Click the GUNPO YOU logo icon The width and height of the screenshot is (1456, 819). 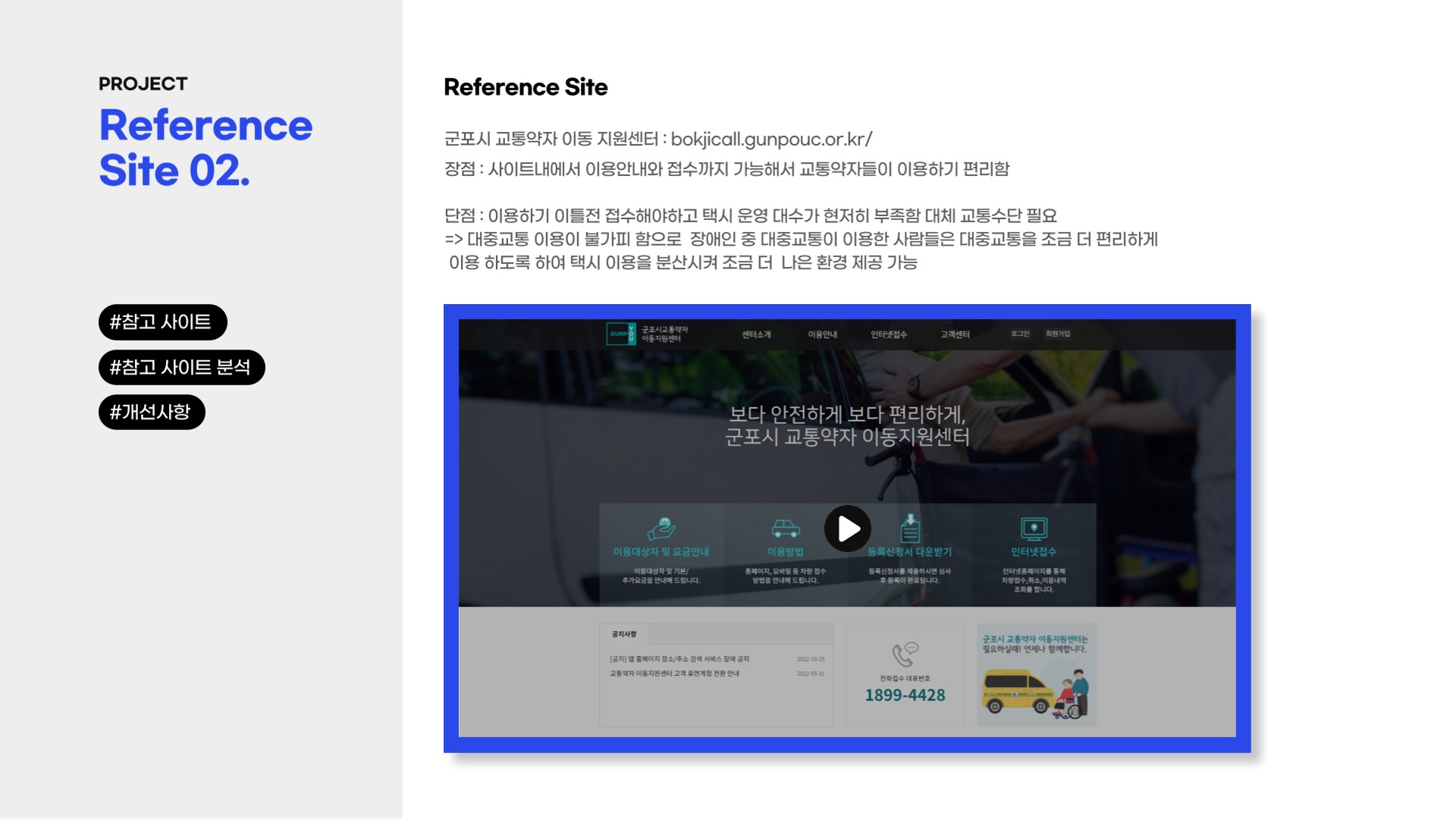click(x=621, y=334)
